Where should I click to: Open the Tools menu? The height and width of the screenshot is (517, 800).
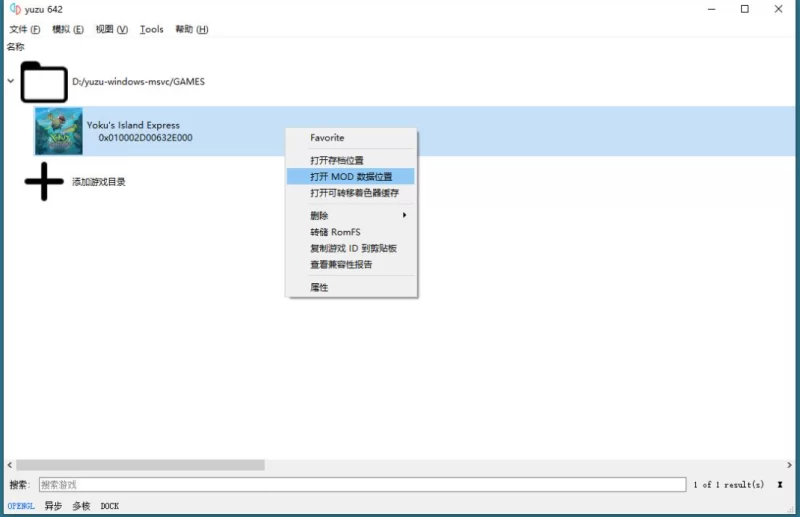click(152, 29)
